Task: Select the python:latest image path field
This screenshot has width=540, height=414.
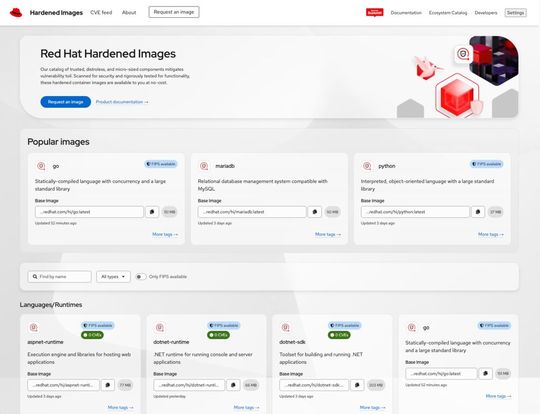Action: click(415, 212)
